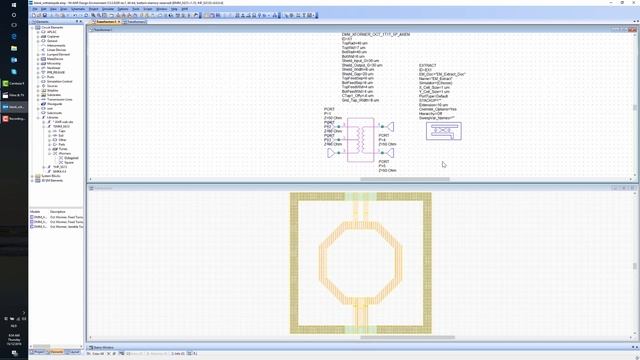The height and width of the screenshot is (360, 640).
Task: Select Circuit Elements root node
Action: [x=52, y=27]
